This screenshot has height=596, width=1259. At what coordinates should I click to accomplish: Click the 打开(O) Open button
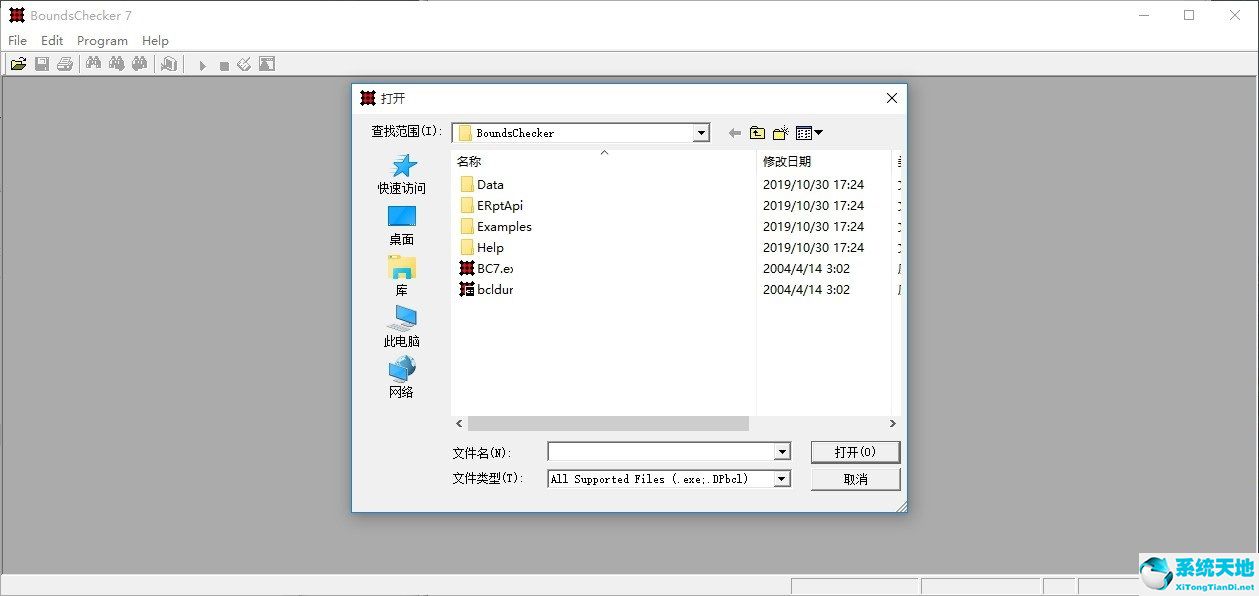tap(855, 452)
